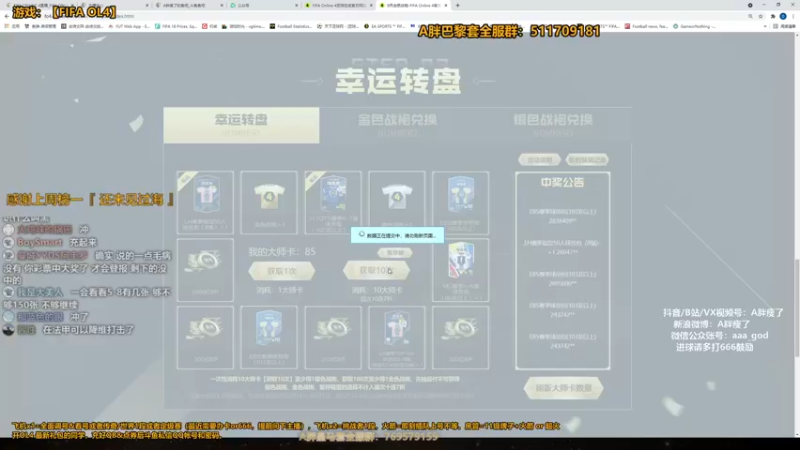Select the 21TOTS player card prize tile
This screenshot has width=800, height=450.
pos(333,203)
